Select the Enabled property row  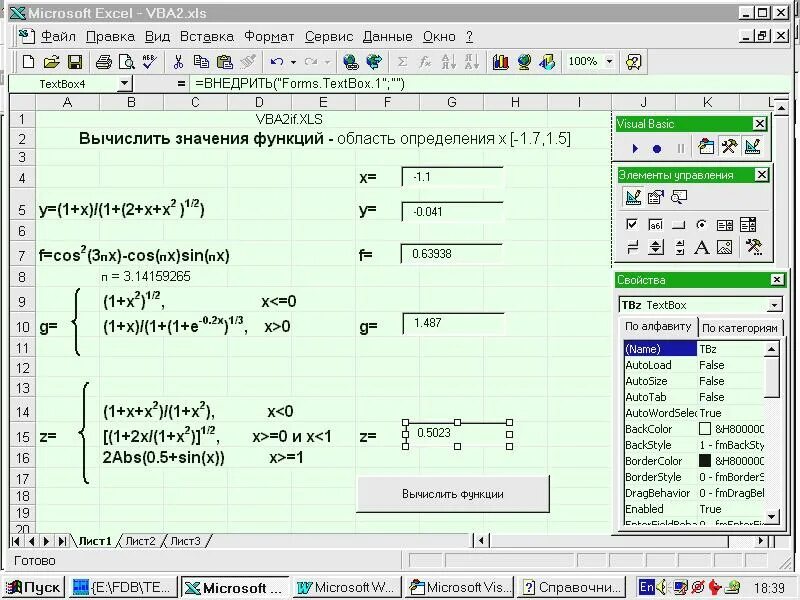[694, 509]
